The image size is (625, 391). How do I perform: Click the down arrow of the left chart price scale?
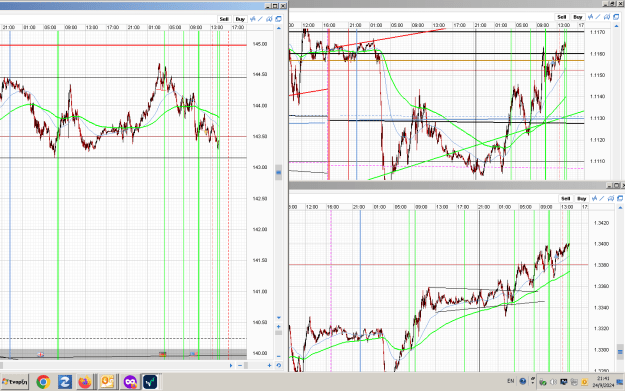(x=279, y=318)
